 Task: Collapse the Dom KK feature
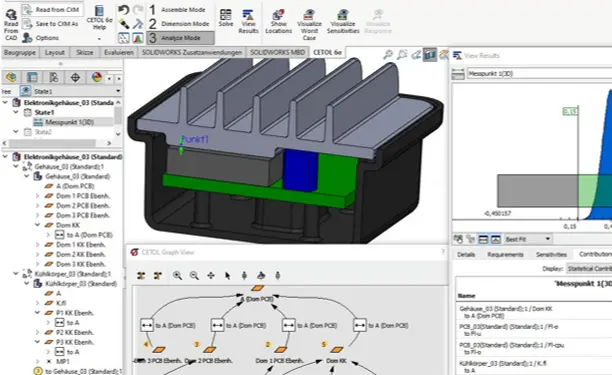tap(37, 225)
